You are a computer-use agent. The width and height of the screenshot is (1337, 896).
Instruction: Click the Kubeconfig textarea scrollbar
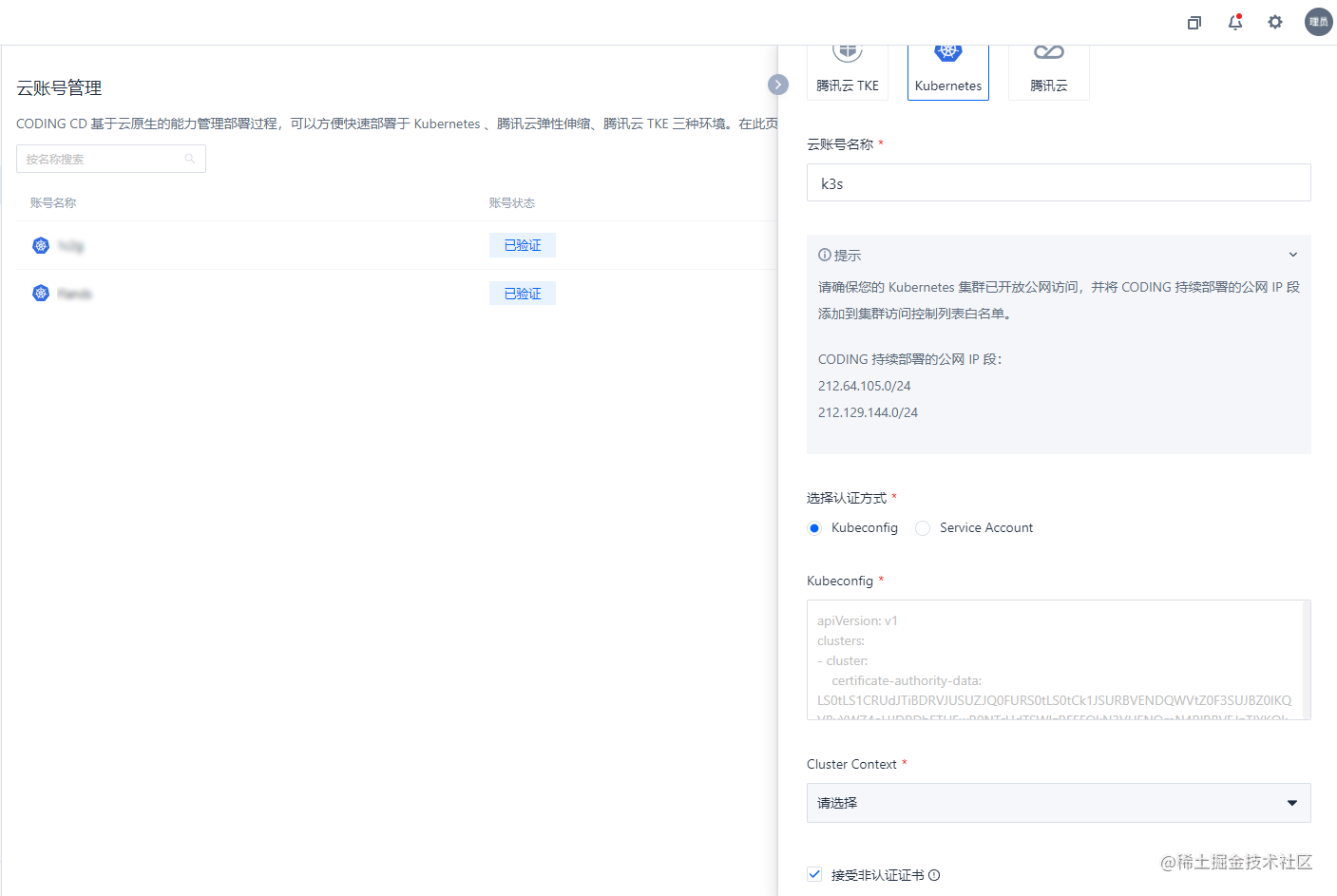pos(1307,659)
